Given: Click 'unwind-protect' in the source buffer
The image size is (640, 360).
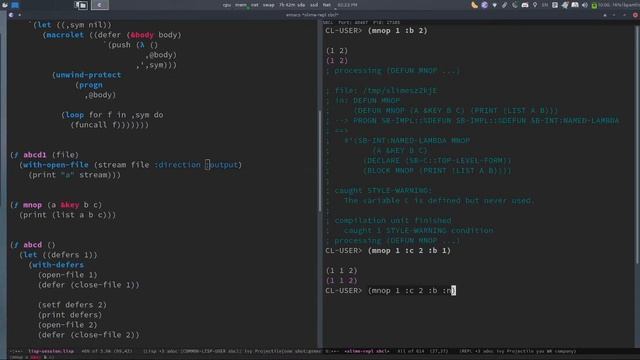Looking at the screenshot, I should pos(88,75).
